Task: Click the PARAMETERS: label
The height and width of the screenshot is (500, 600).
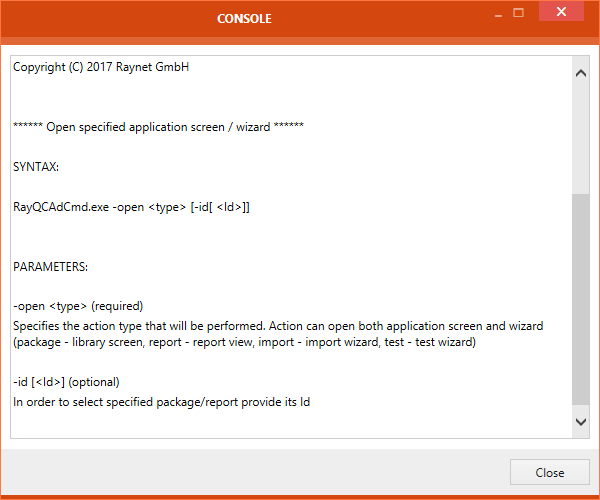Action: tap(51, 267)
